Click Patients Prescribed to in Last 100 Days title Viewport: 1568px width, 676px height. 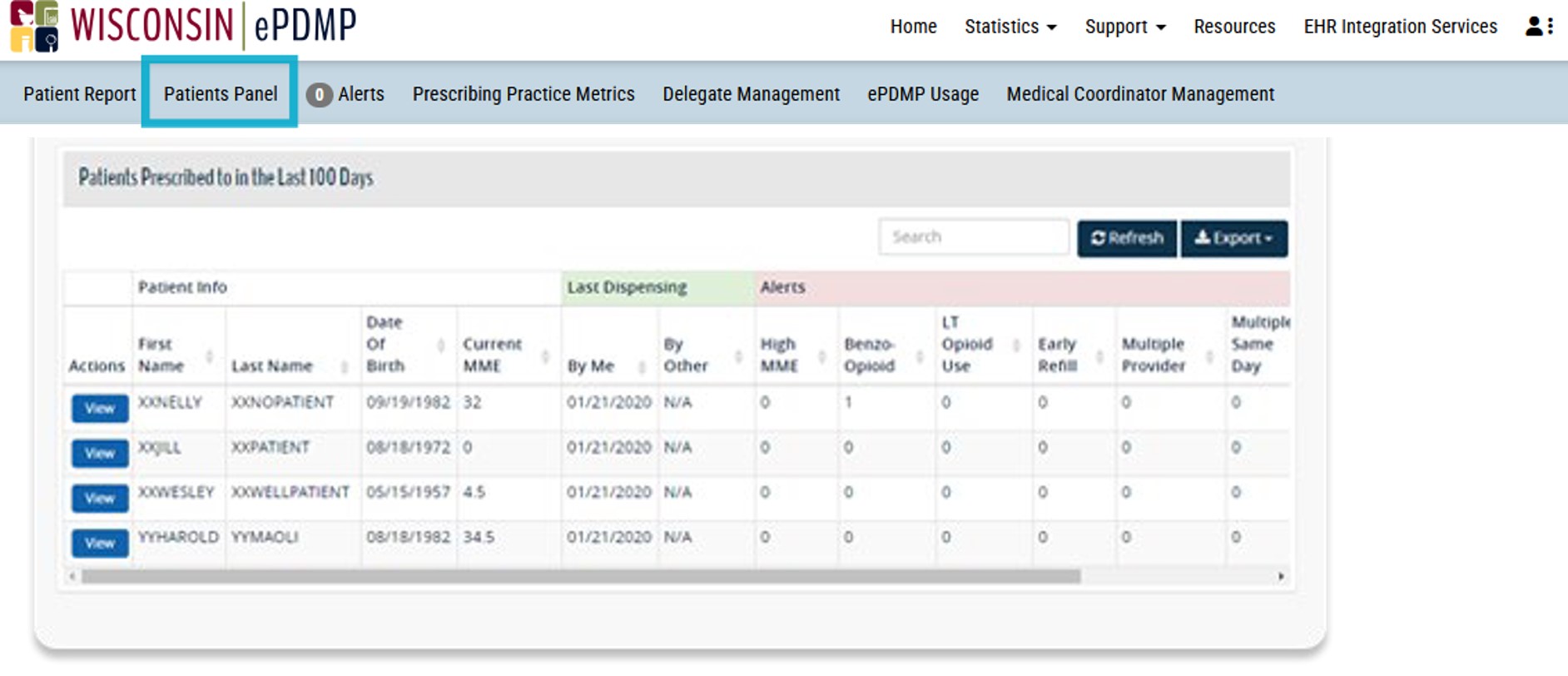pos(226,177)
